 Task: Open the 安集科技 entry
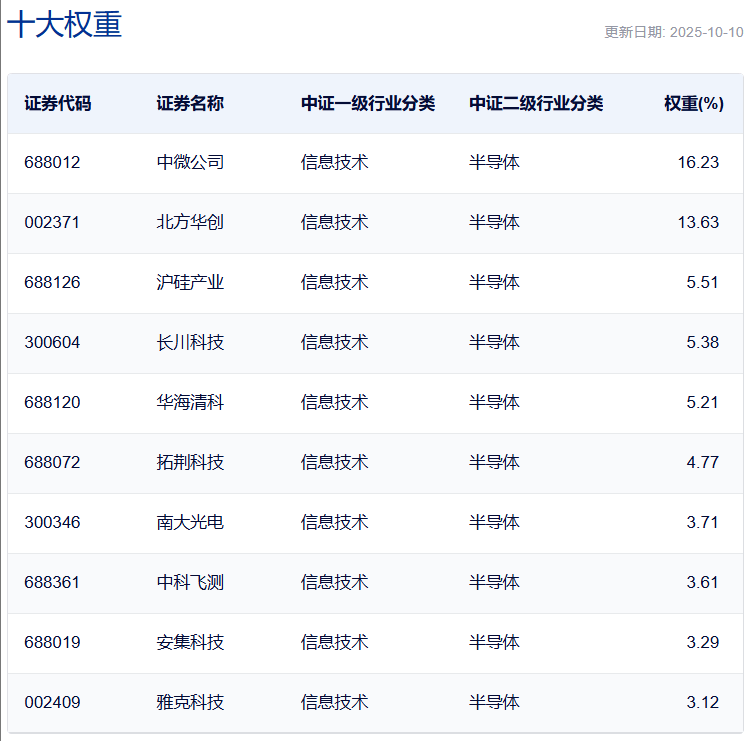click(x=190, y=642)
